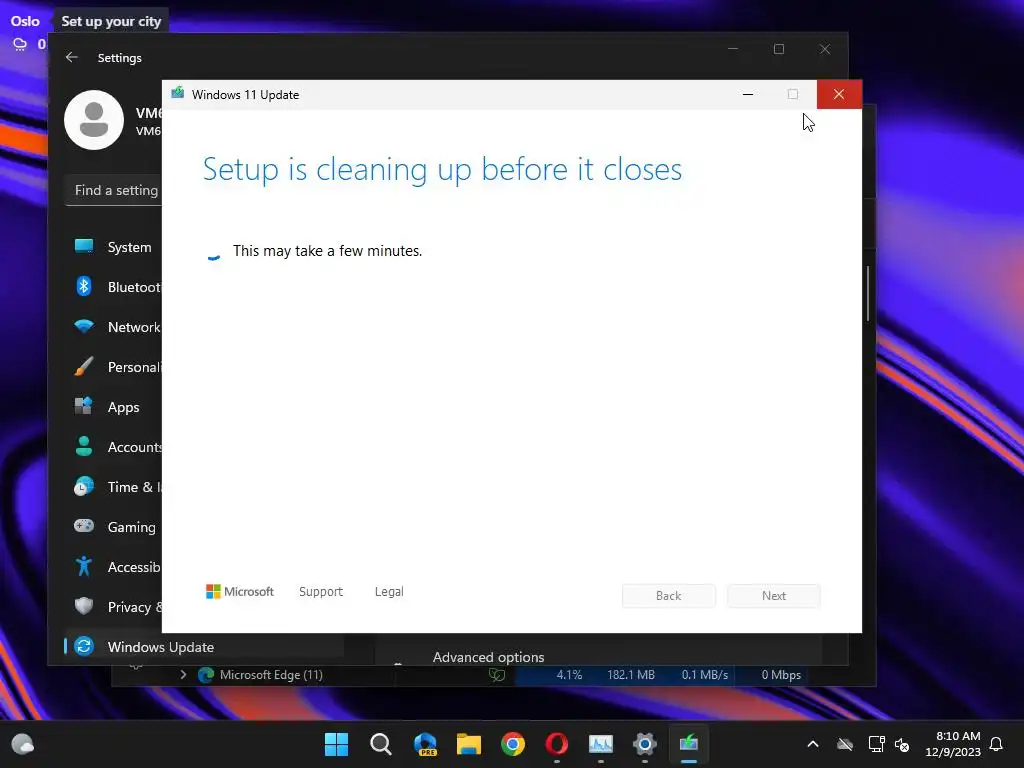Click the efficiency mode leaf icon for Edge
The height and width of the screenshot is (768, 1024).
click(497, 675)
